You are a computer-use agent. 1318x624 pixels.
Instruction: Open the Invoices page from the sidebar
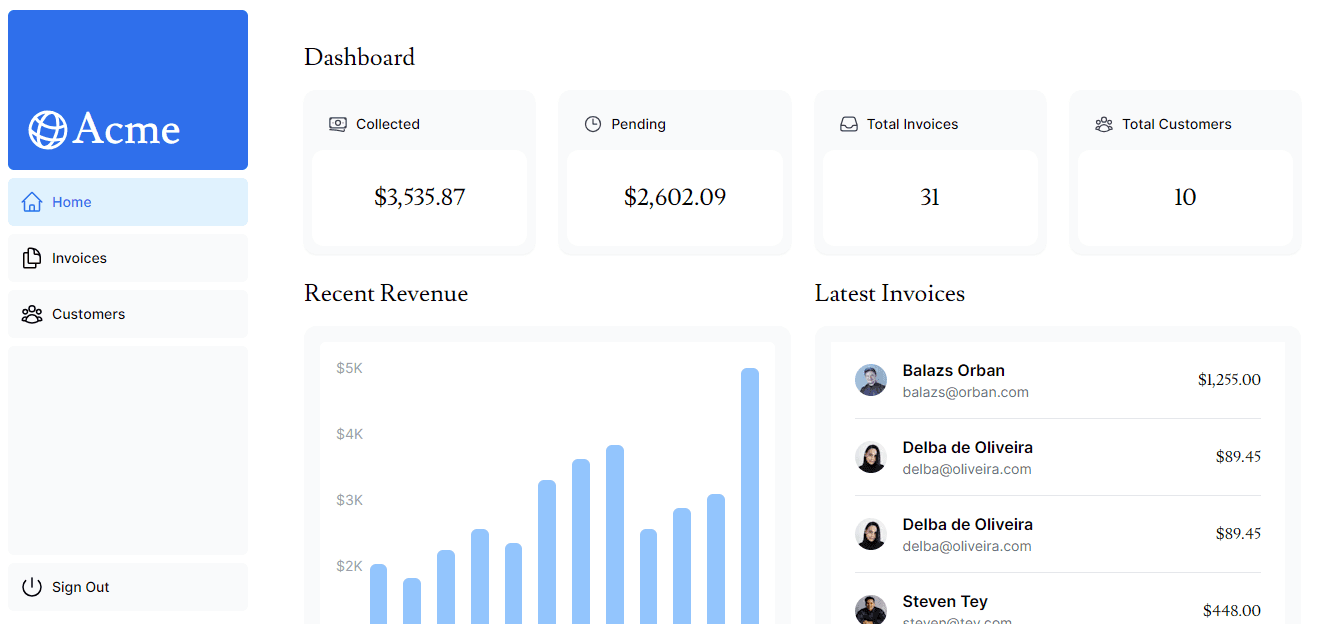tap(79, 258)
